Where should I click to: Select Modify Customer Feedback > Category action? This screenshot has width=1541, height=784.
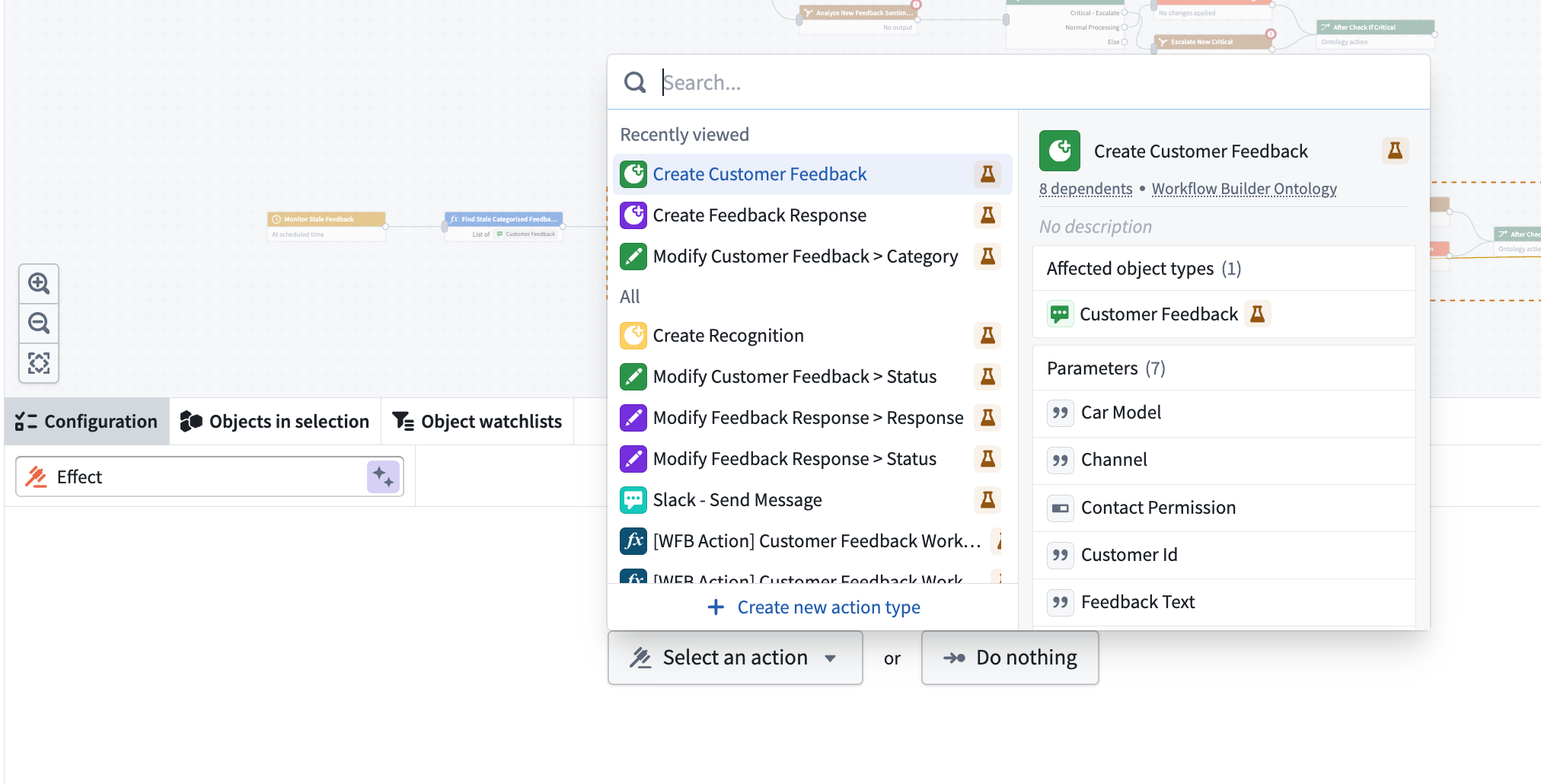tap(812, 257)
